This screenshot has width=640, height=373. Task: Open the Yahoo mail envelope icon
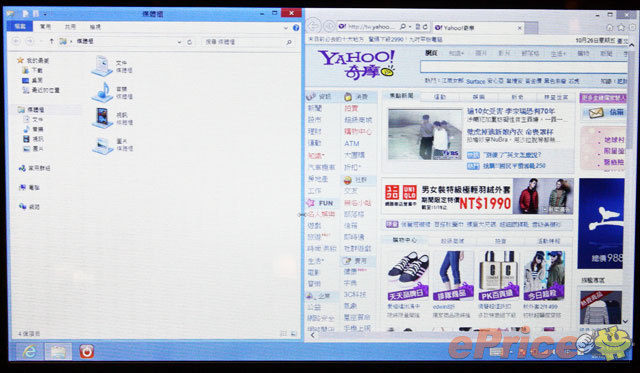pos(596,113)
